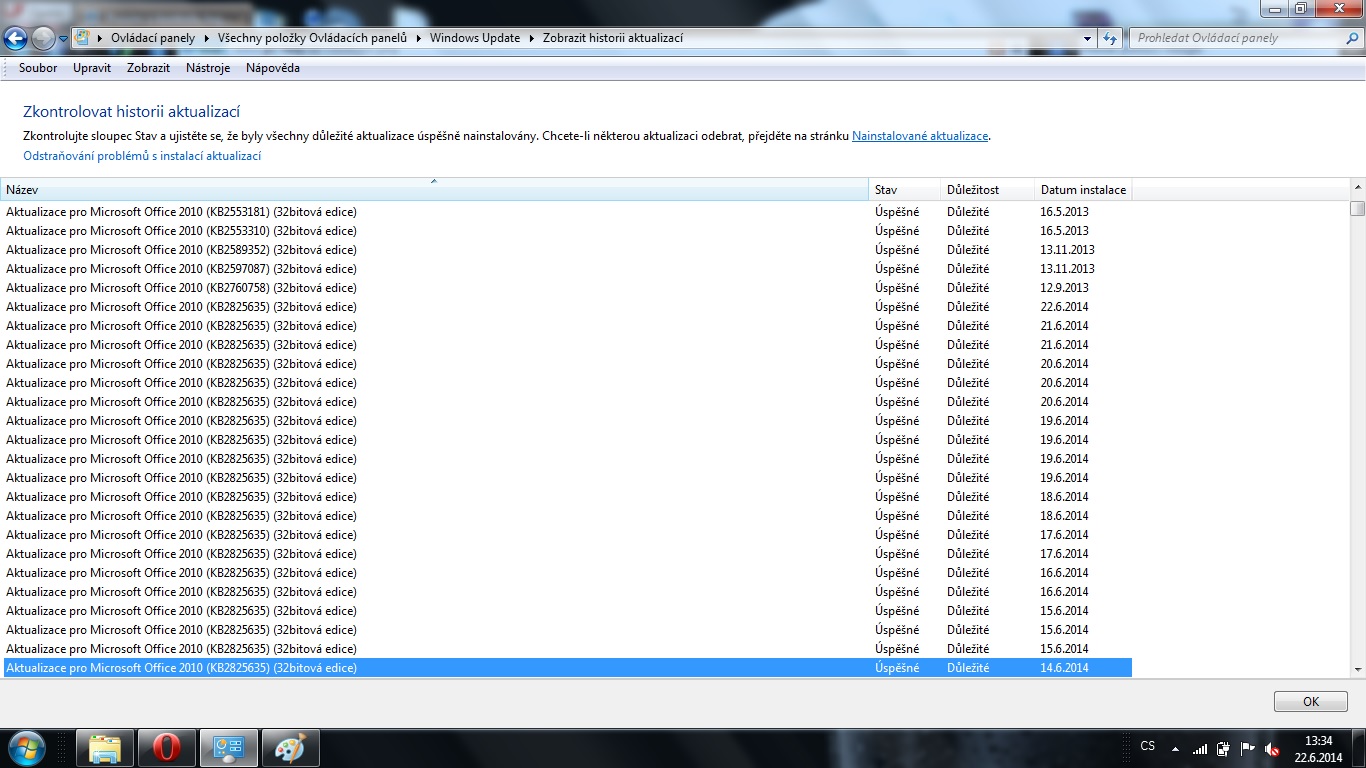Refresh the page with address bar refresh icon
This screenshot has height=768, width=1366.
coord(1110,38)
